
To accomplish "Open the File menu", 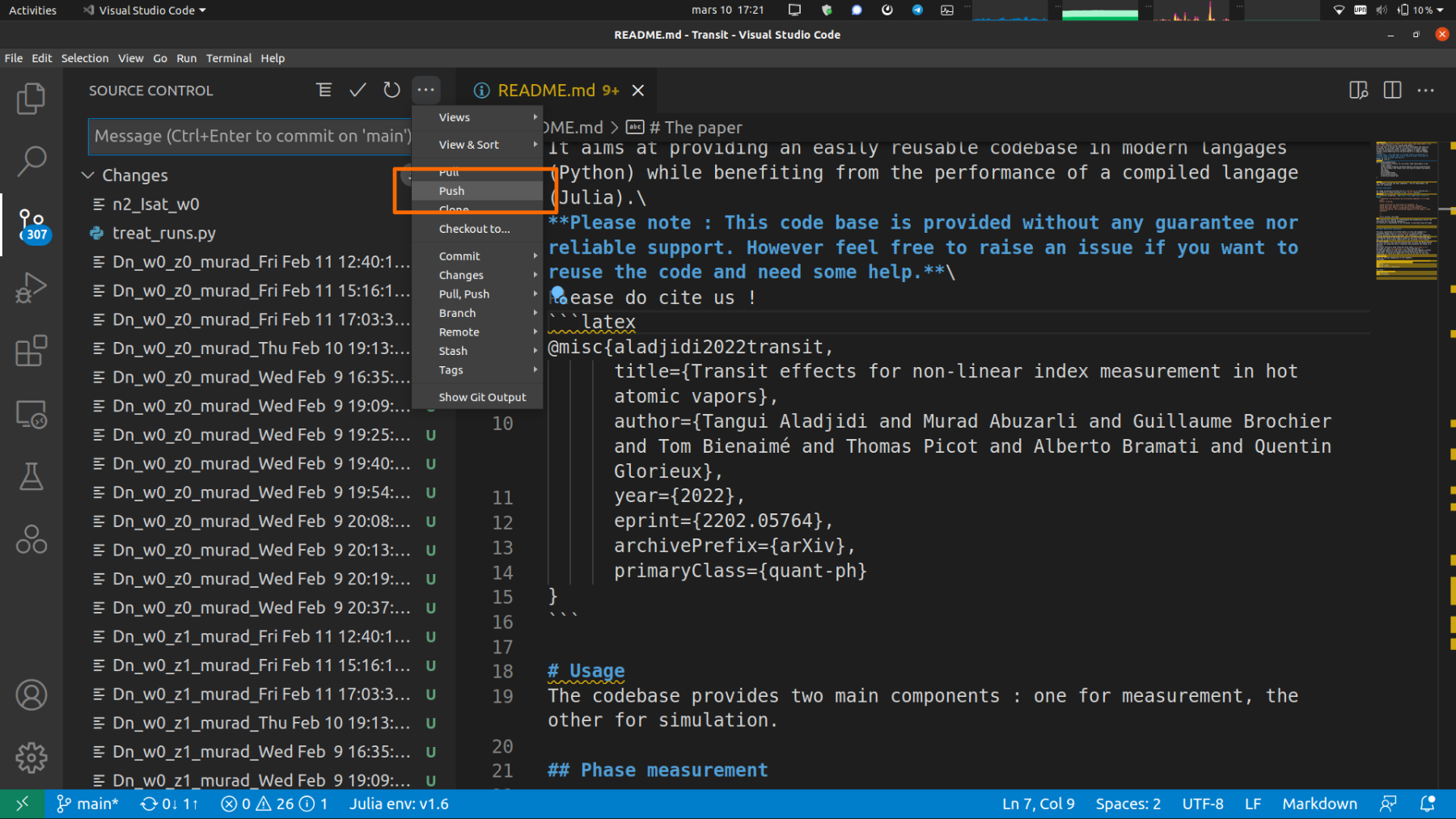I will pyautogui.click(x=14, y=58).
